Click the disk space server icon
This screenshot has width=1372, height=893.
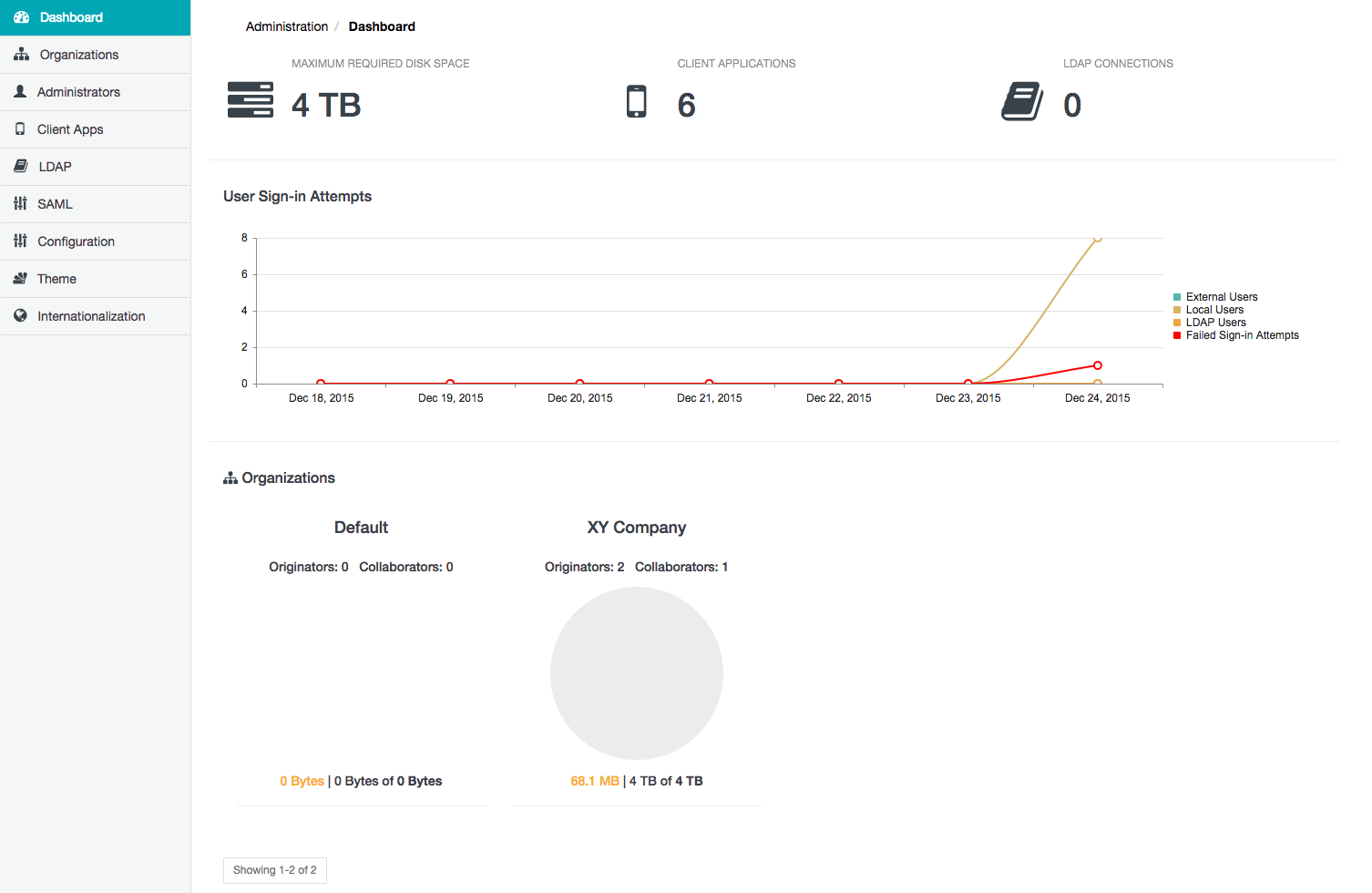coord(251,100)
